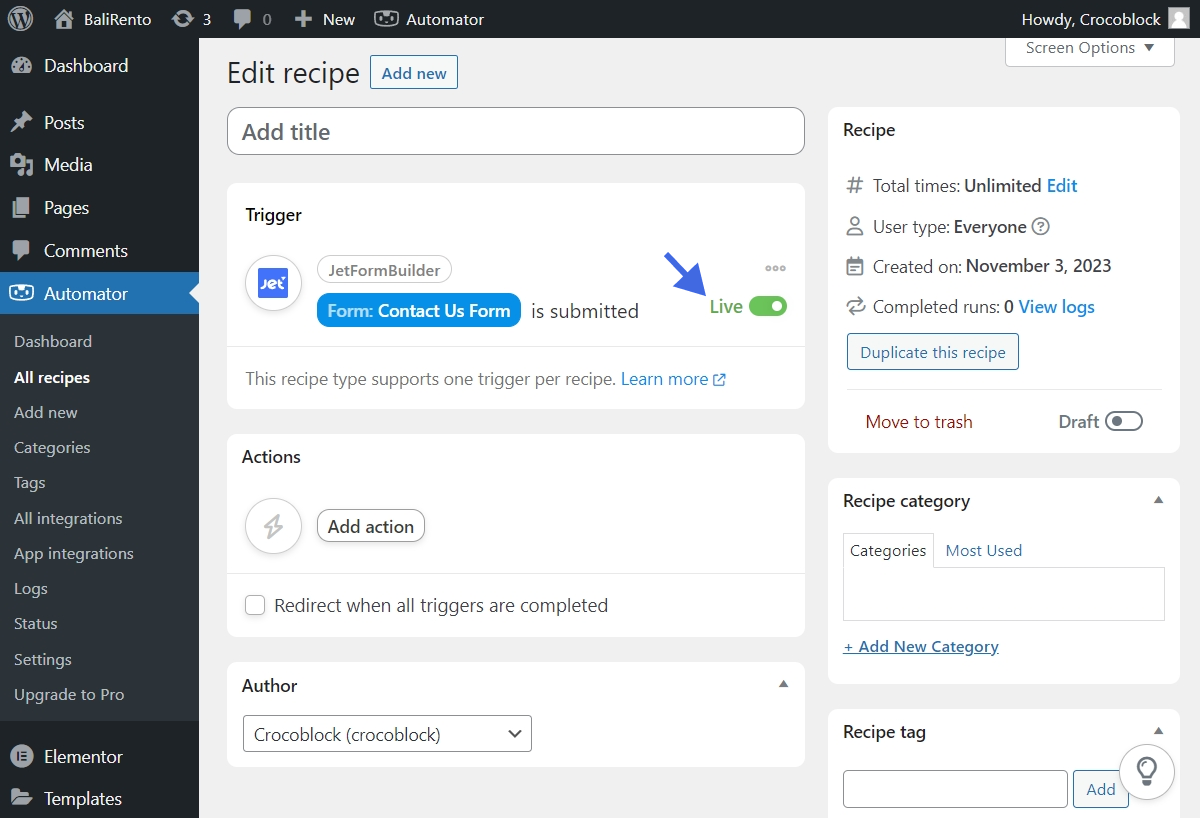This screenshot has width=1200, height=818.
Task: Expand the Screen Options panel
Action: (x=1089, y=48)
